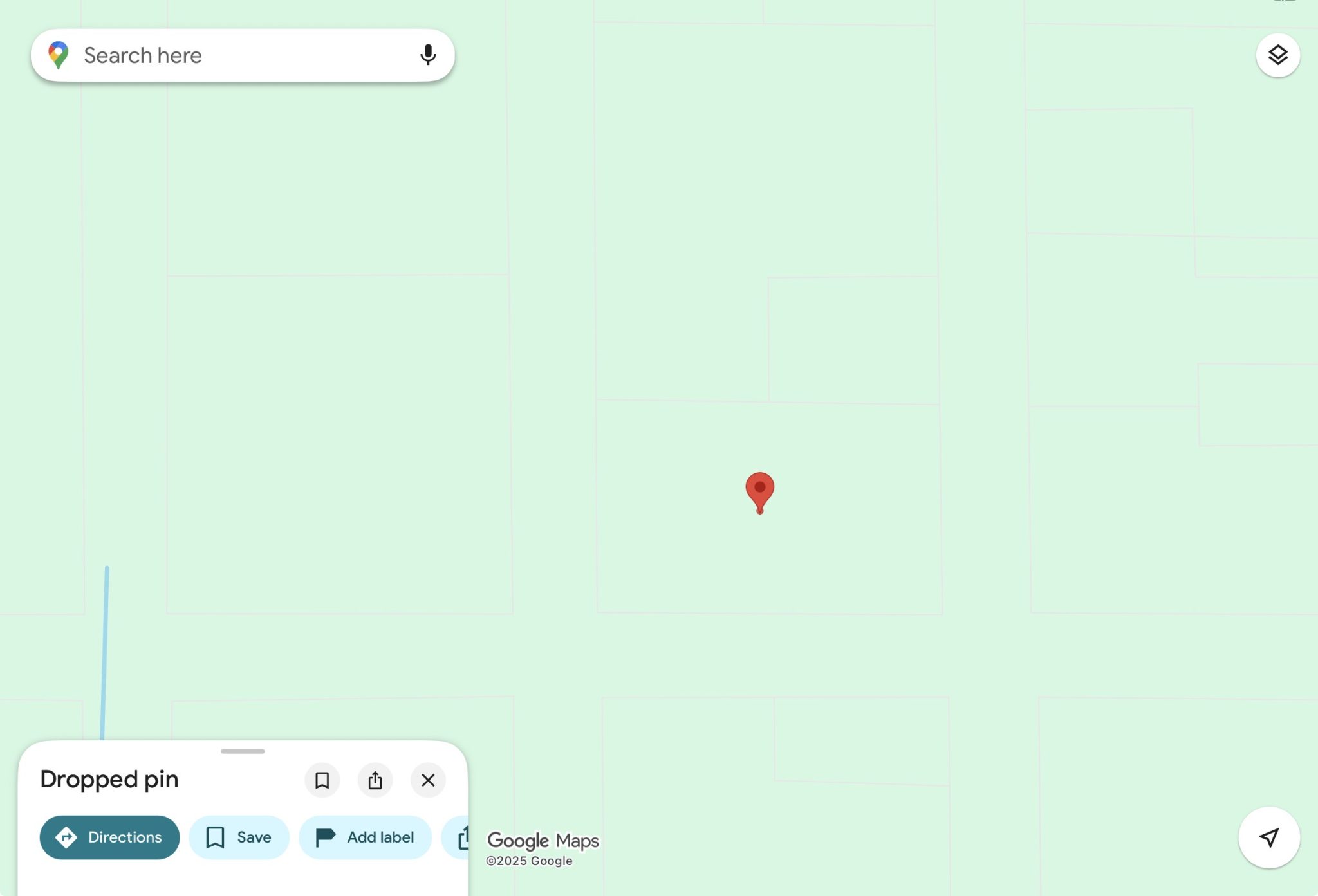Screen dimensions: 1318x896
Task: Center map on my current location
Action: [1268, 837]
